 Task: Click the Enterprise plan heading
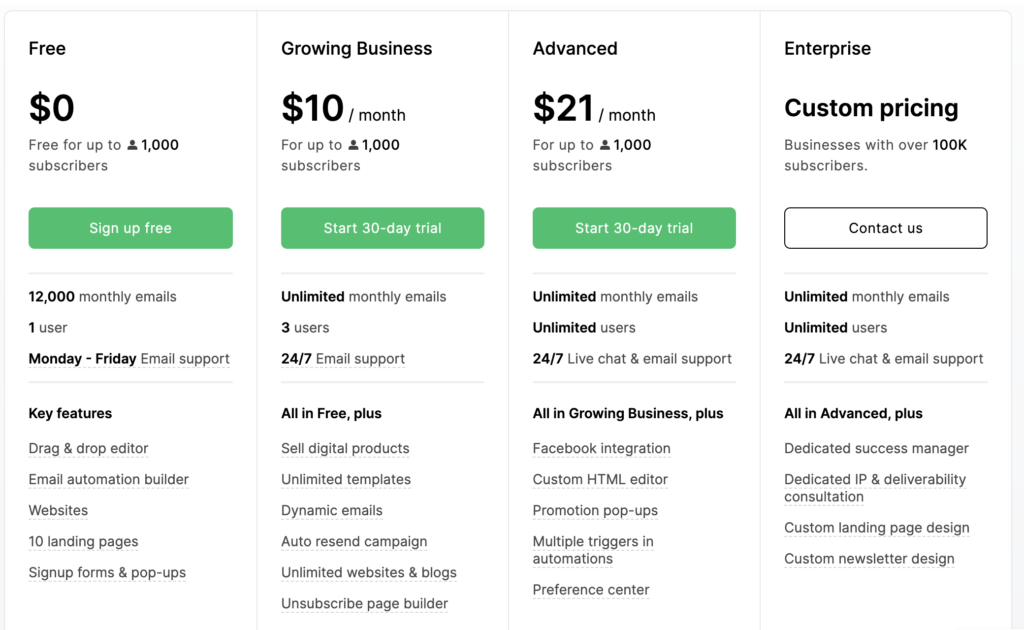(x=827, y=49)
